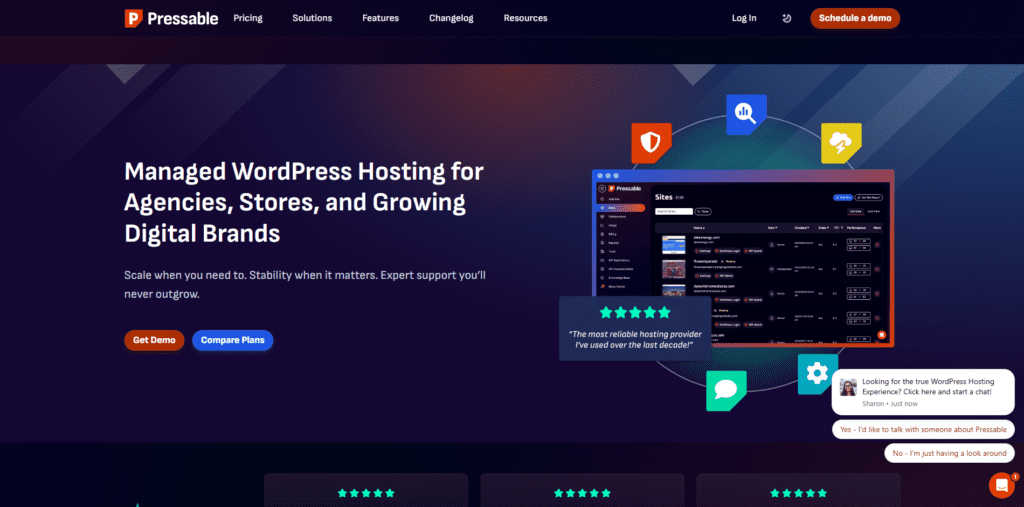Click the blue analytics magnifier icon
1024x507 pixels.
pos(746,114)
